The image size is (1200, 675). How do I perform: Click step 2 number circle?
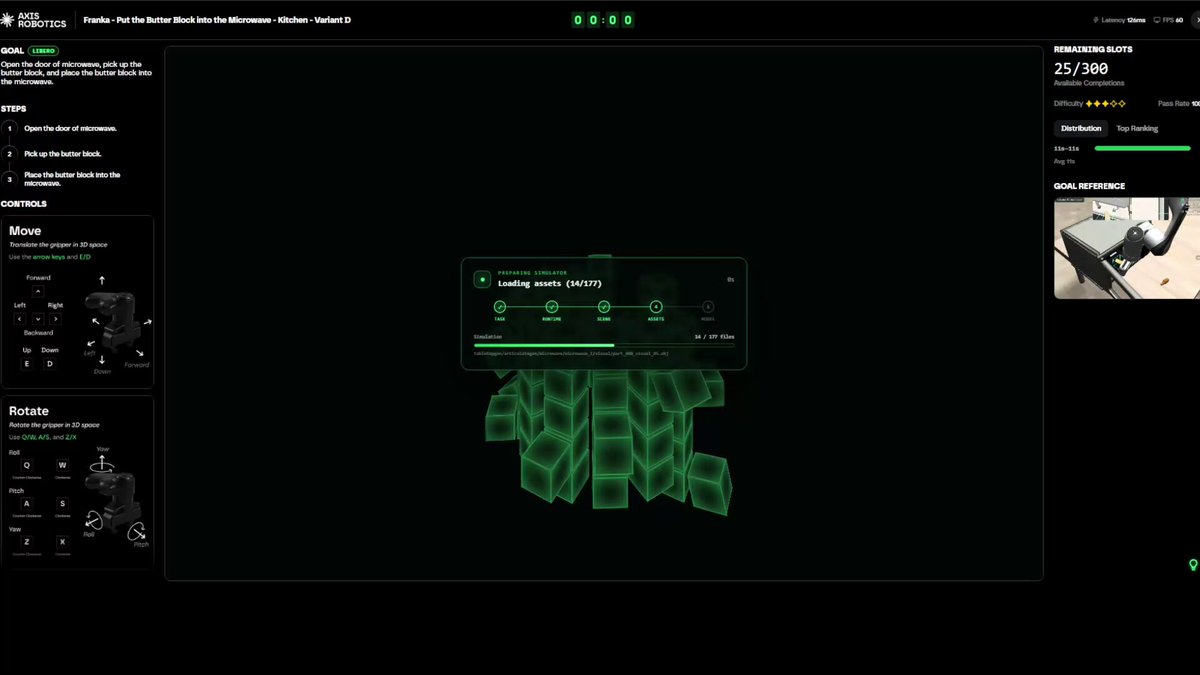coord(10,154)
